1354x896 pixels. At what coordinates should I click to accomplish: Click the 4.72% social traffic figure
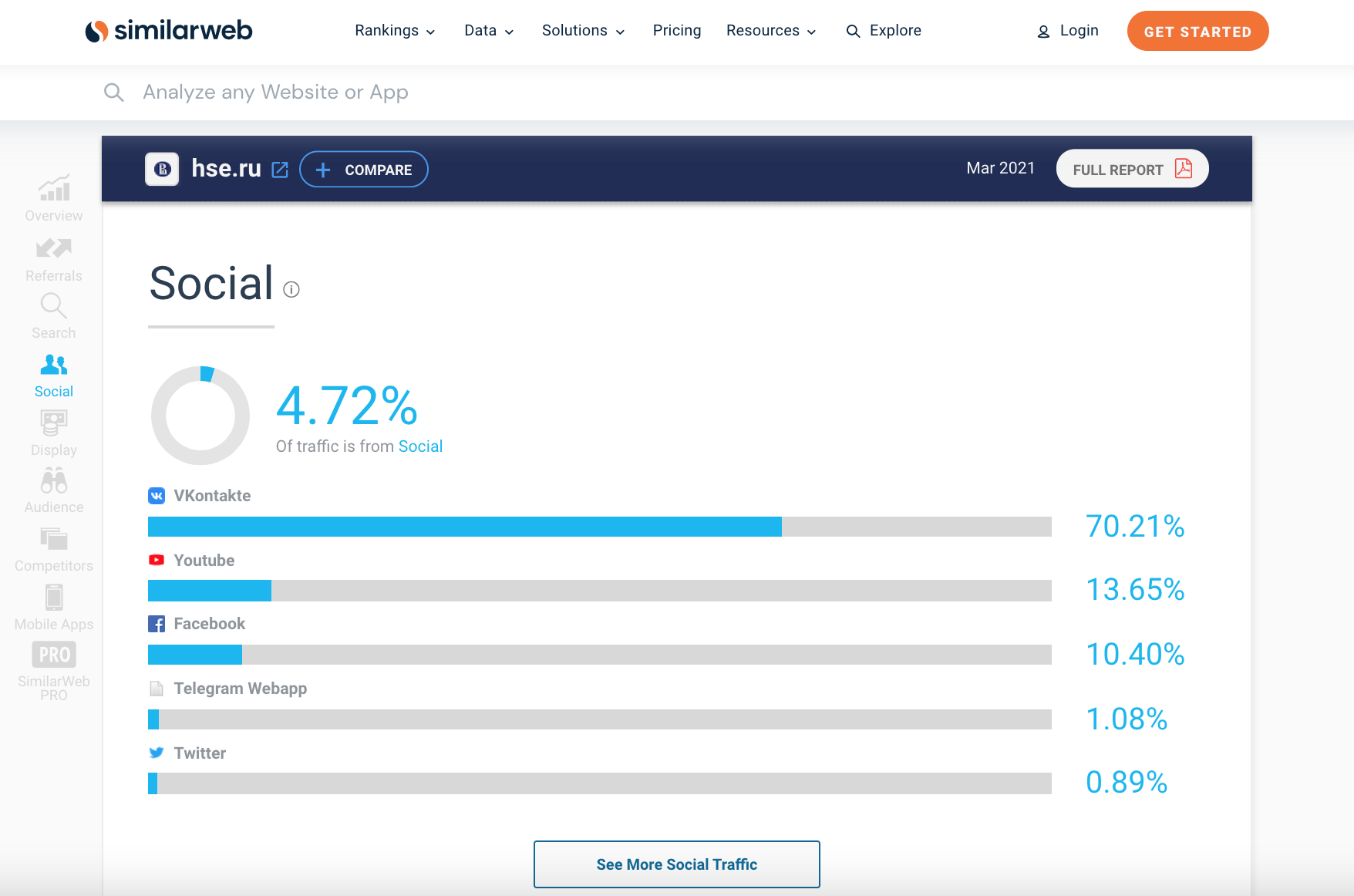pyautogui.click(x=347, y=406)
